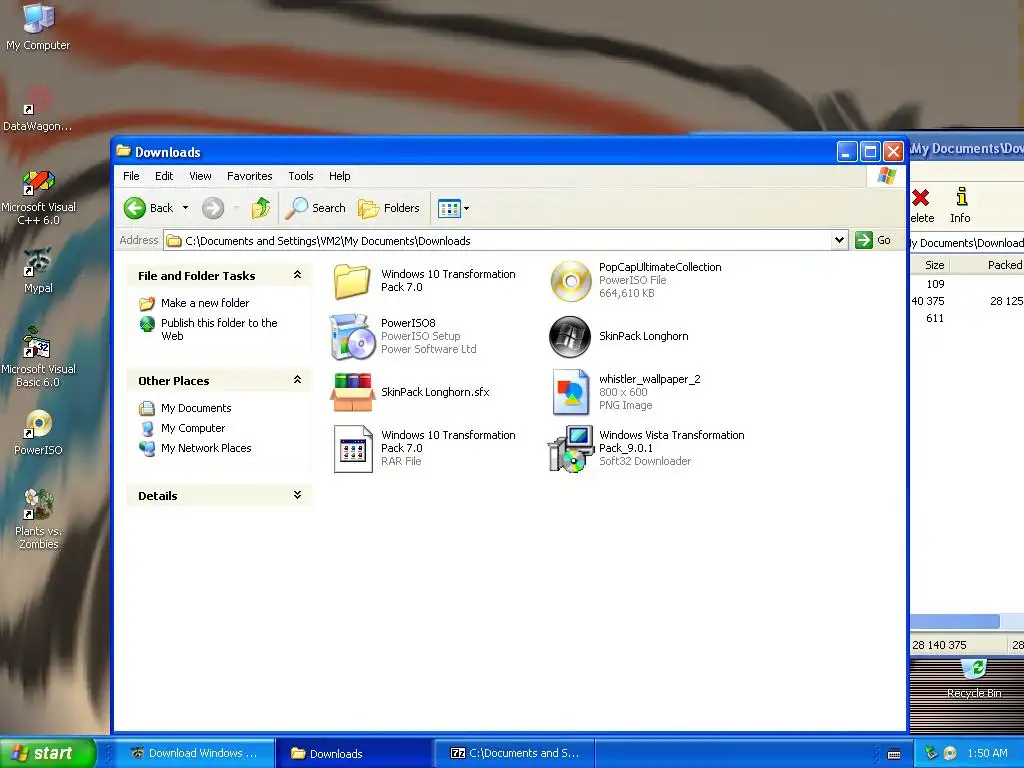Screen dimensions: 1024x768
Task: Click the Windows flag logo throbber
Action: (x=887, y=176)
